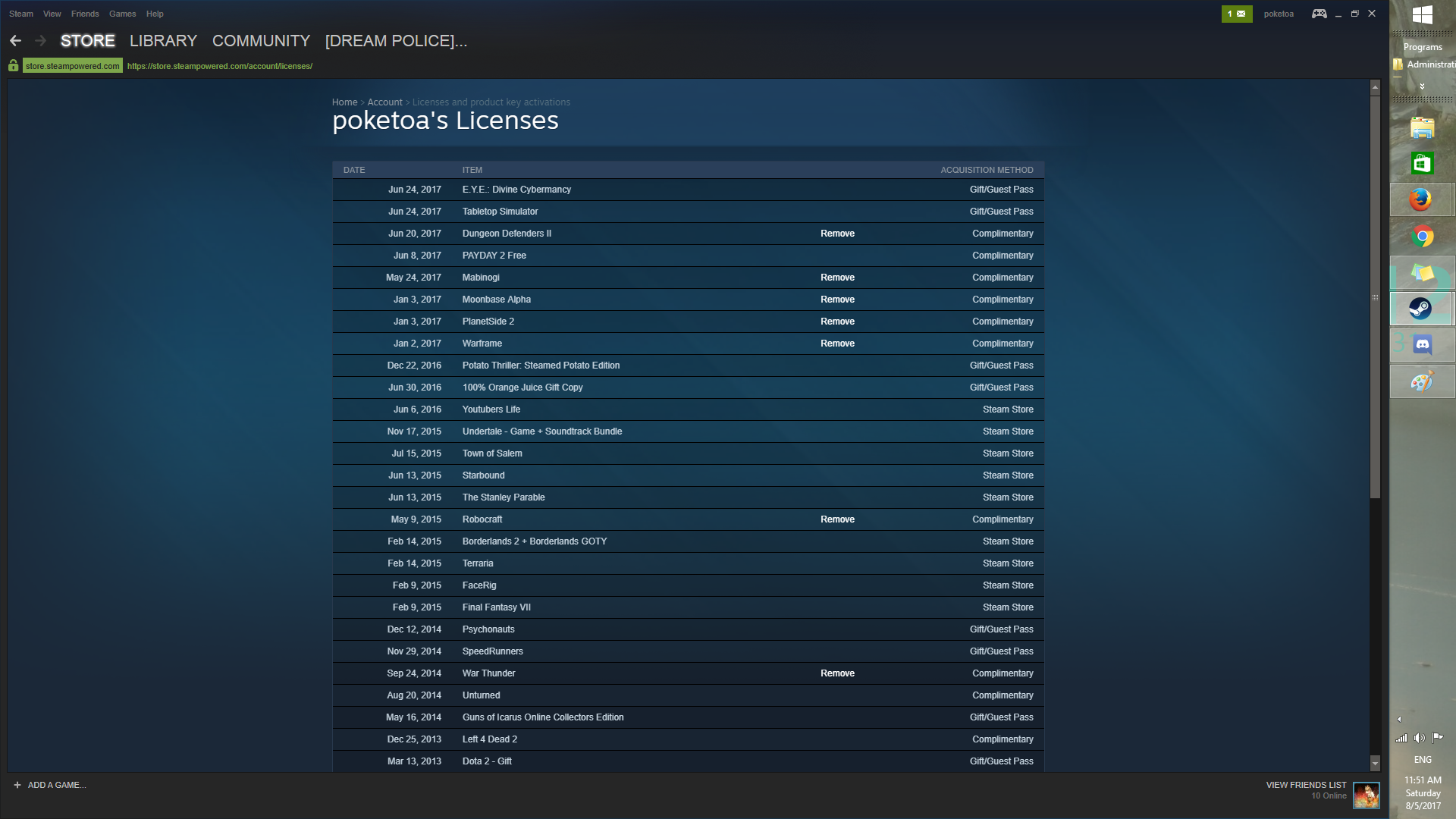Expand the Programs toolbar chevron
The height and width of the screenshot is (819, 1456).
1423,86
